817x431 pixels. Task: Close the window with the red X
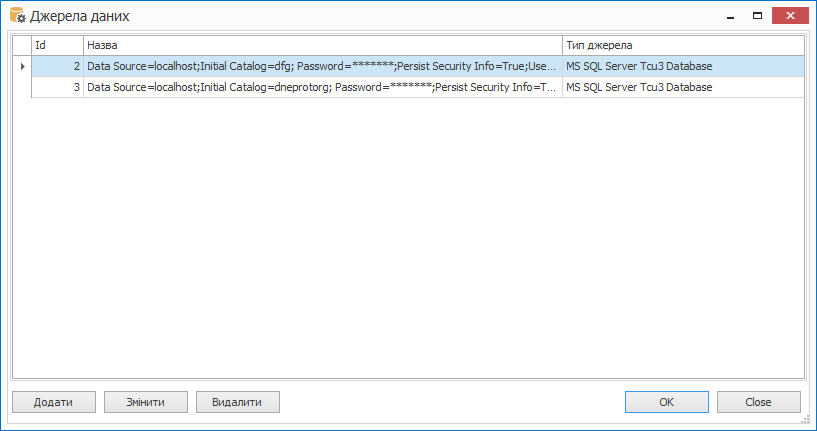790,16
